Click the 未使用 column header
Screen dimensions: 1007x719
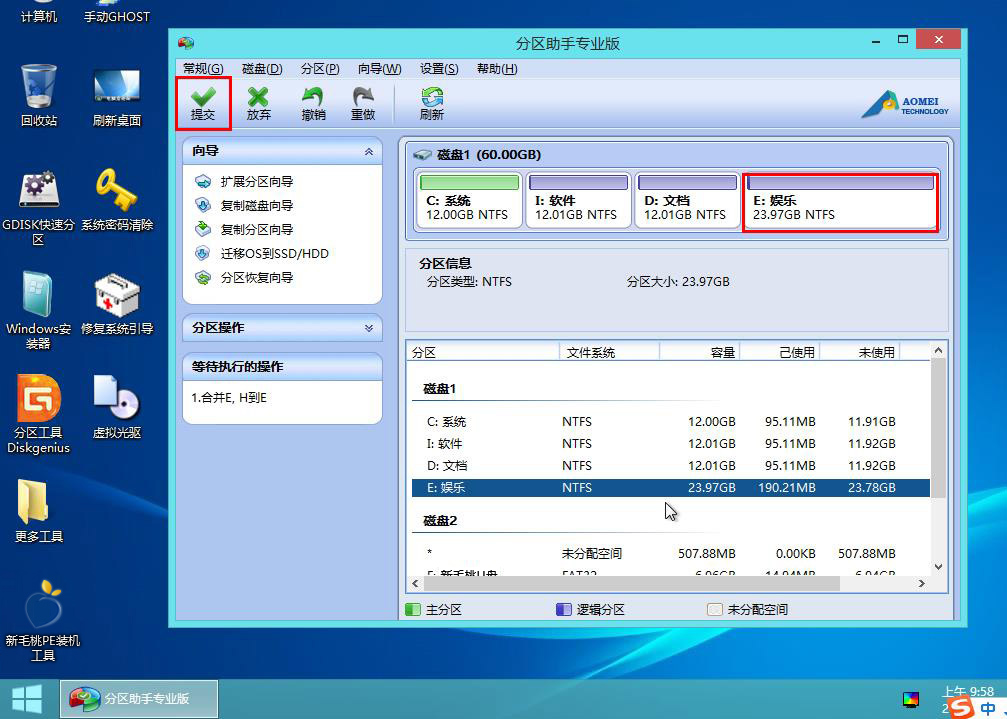click(860, 352)
